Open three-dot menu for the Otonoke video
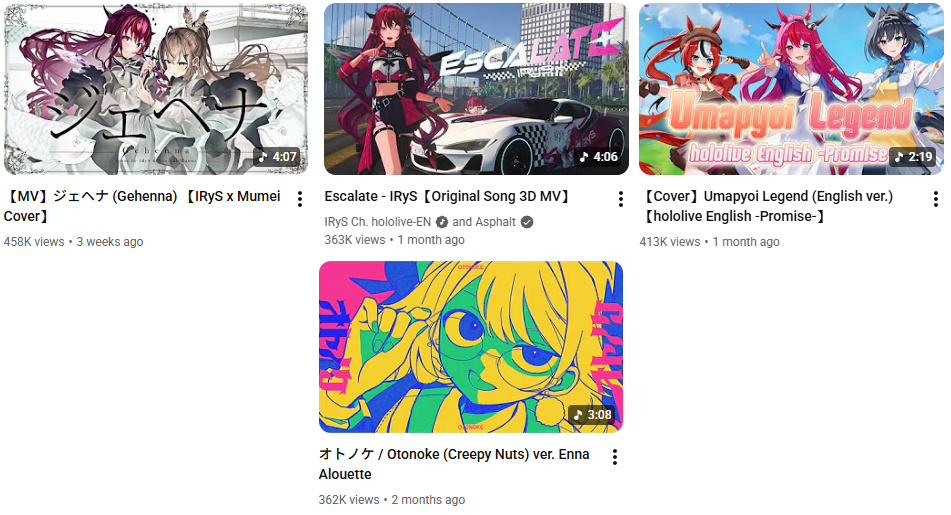 click(615, 457)
